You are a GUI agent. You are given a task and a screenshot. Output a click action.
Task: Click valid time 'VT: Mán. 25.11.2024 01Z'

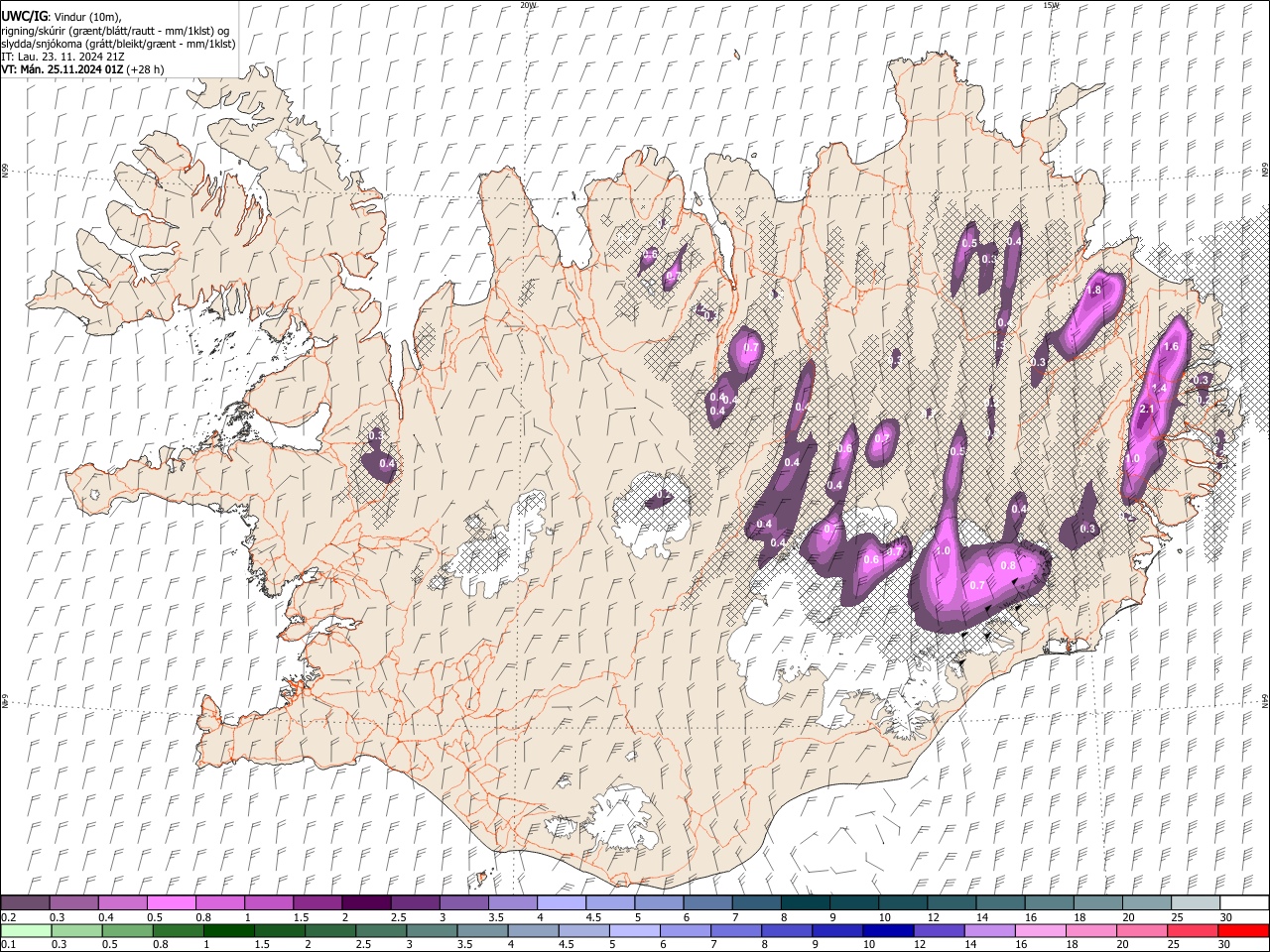click(63, 69)
